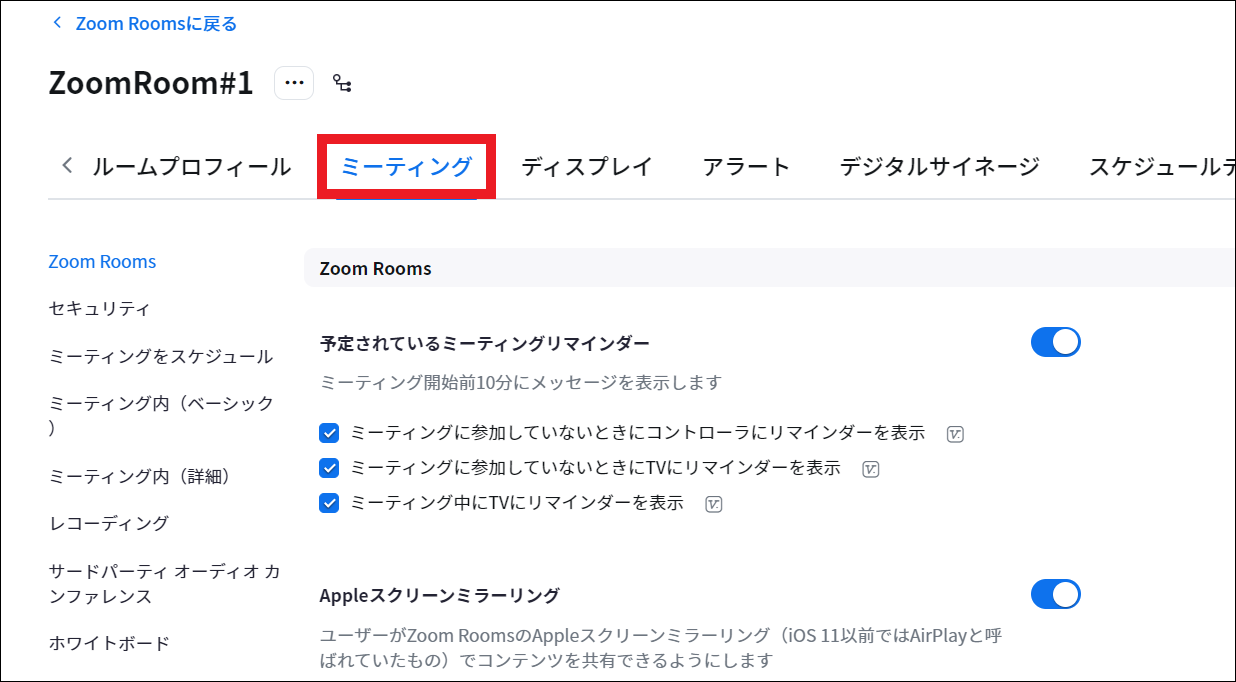Switch to the アラート tab
Viewport: 1236px width, 682px height.
click(x=746, y=166)
